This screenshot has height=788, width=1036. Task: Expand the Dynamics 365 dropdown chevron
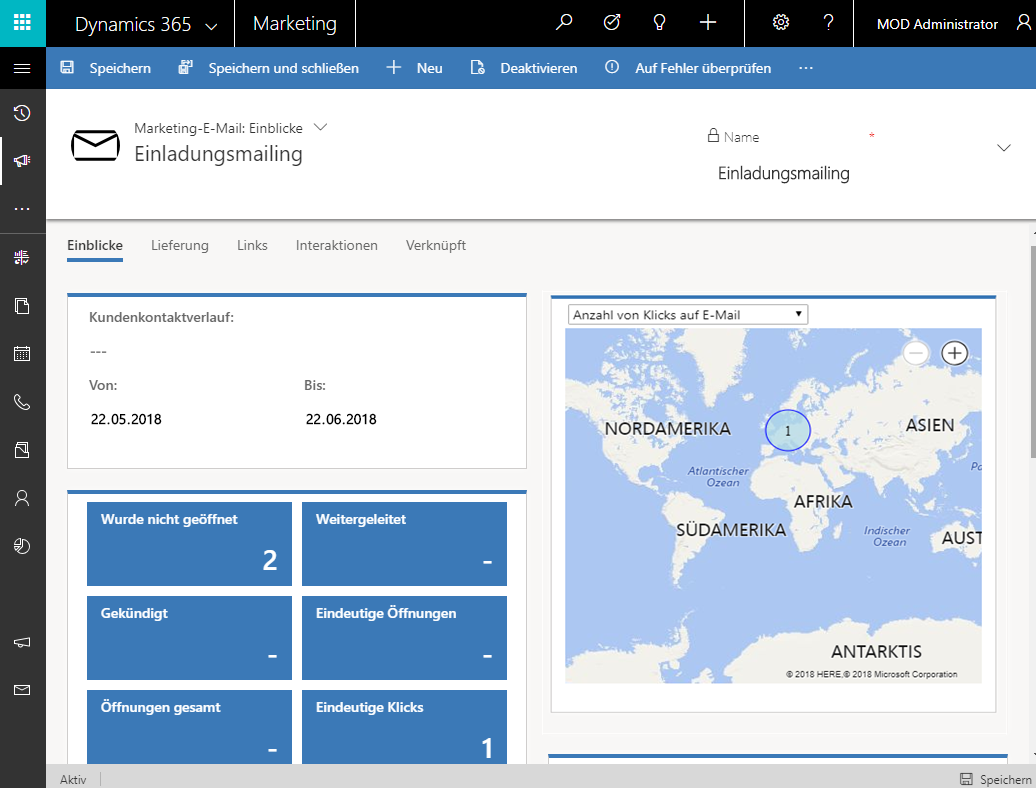tap(211, 26)
